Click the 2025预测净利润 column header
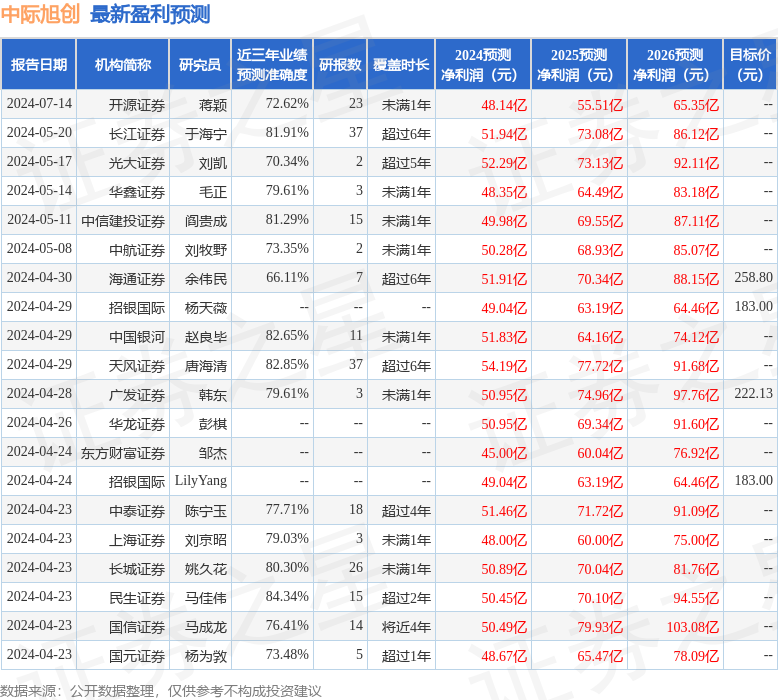The height and width of the screenshot is (700, 778). 579,64
